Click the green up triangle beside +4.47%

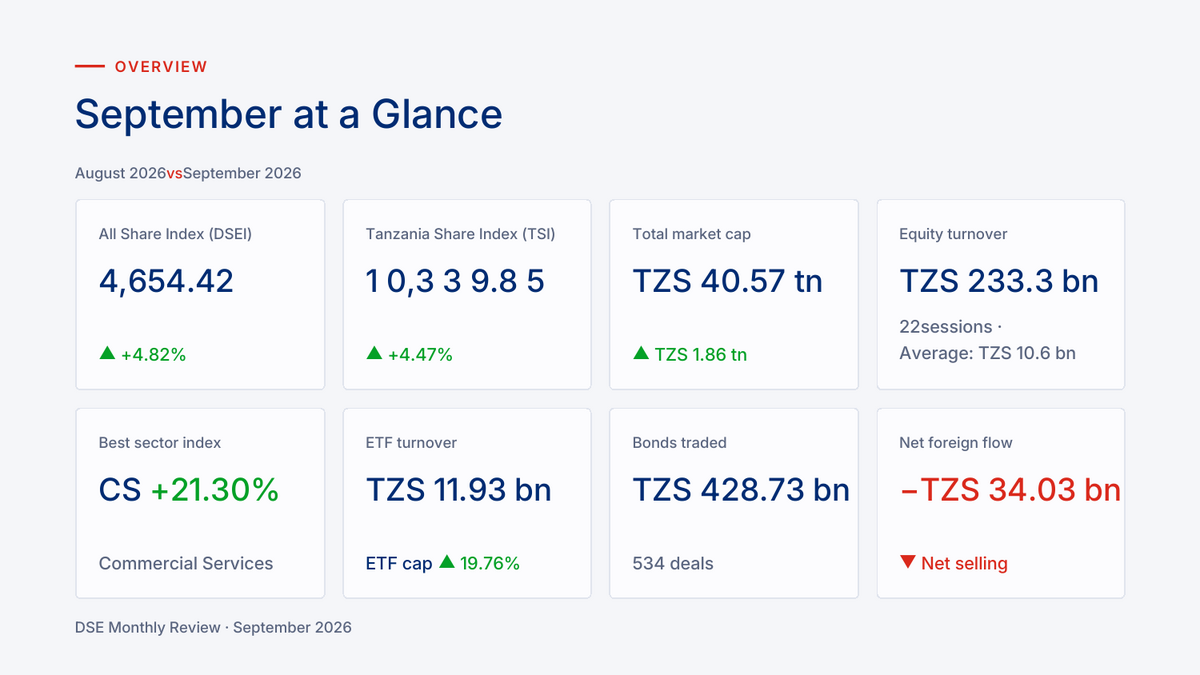(x=374, y=353)
